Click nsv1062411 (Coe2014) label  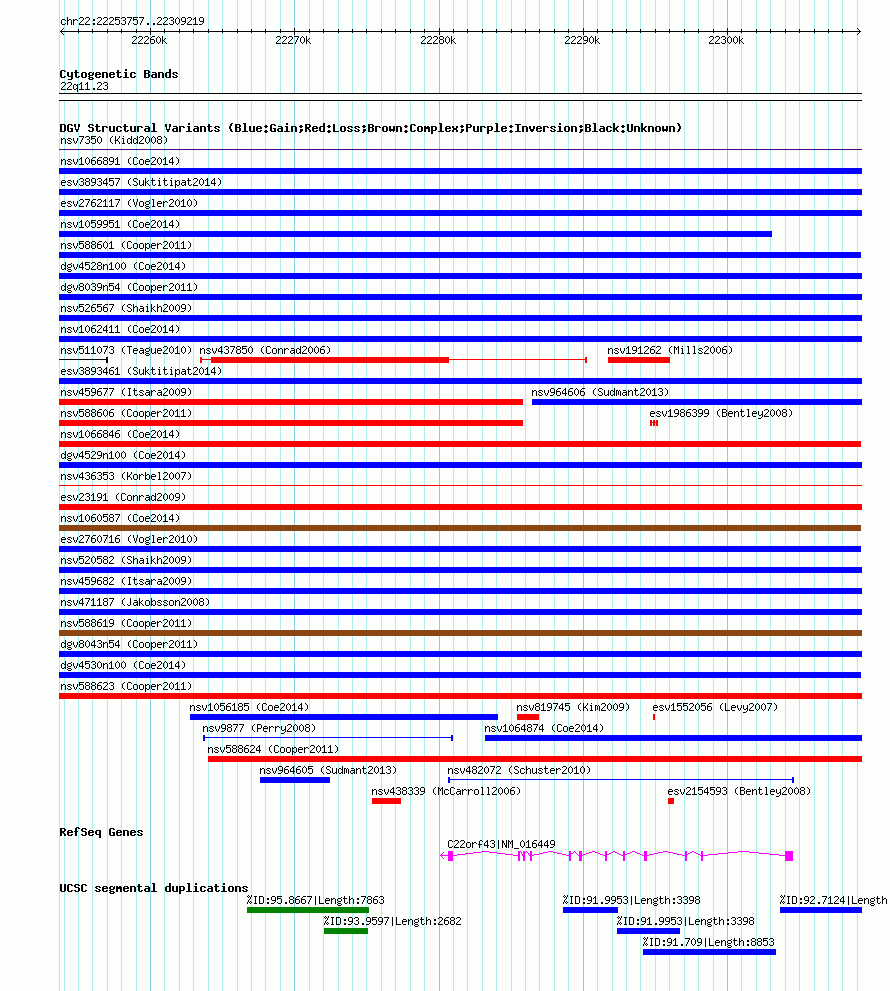(x=120, y=329)
